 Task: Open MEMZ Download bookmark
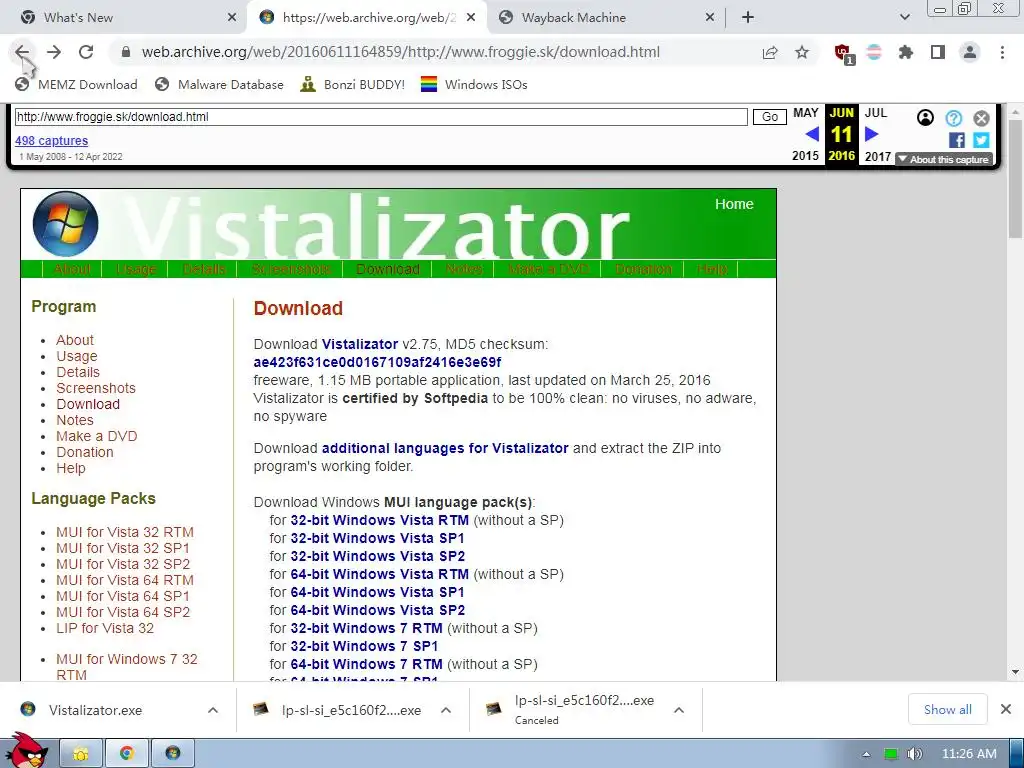[x=76, y=84]
